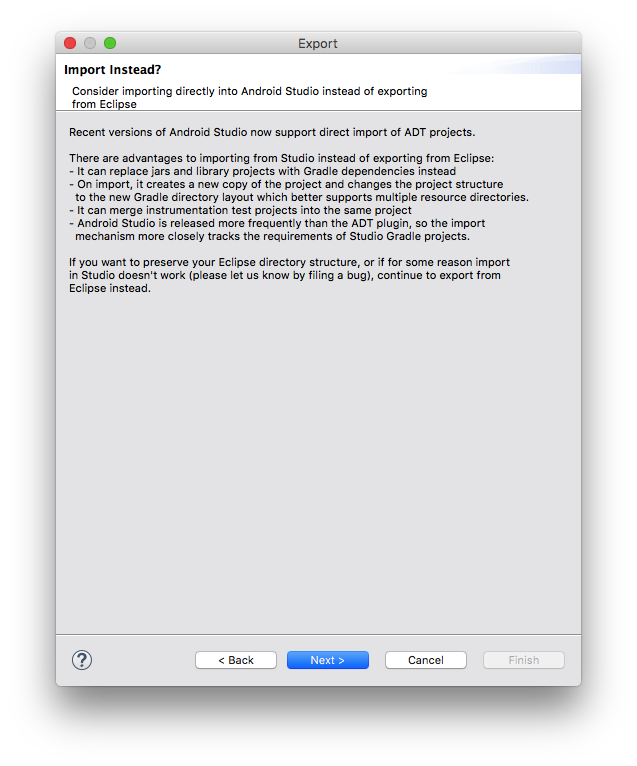637x766 pixels.
Task: Click the "from Eclipse" second subtitle line
Action: (x=104, y=104)
